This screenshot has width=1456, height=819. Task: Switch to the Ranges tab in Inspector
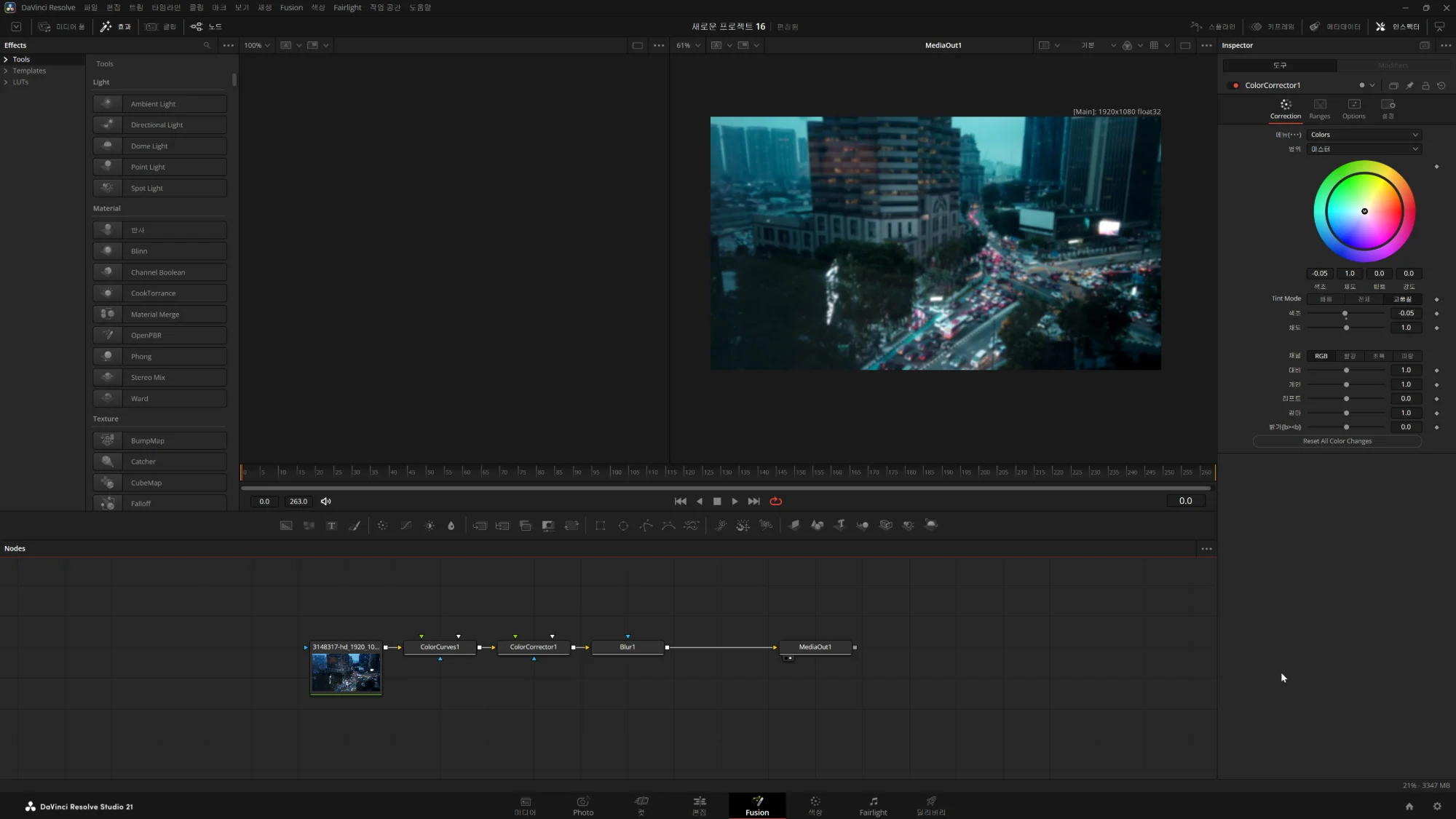[1319, 109]
